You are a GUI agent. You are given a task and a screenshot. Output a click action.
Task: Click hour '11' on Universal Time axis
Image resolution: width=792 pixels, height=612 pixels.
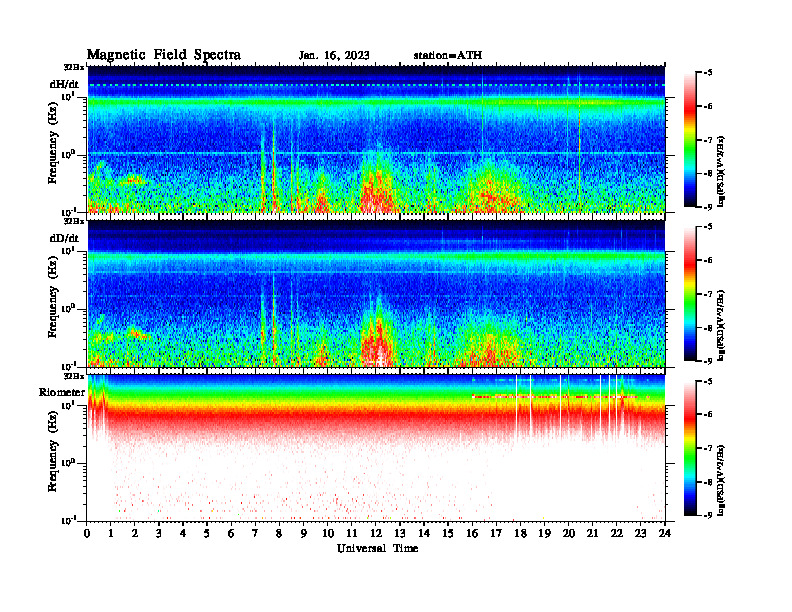pyautogui.click(x=352, y=533)
